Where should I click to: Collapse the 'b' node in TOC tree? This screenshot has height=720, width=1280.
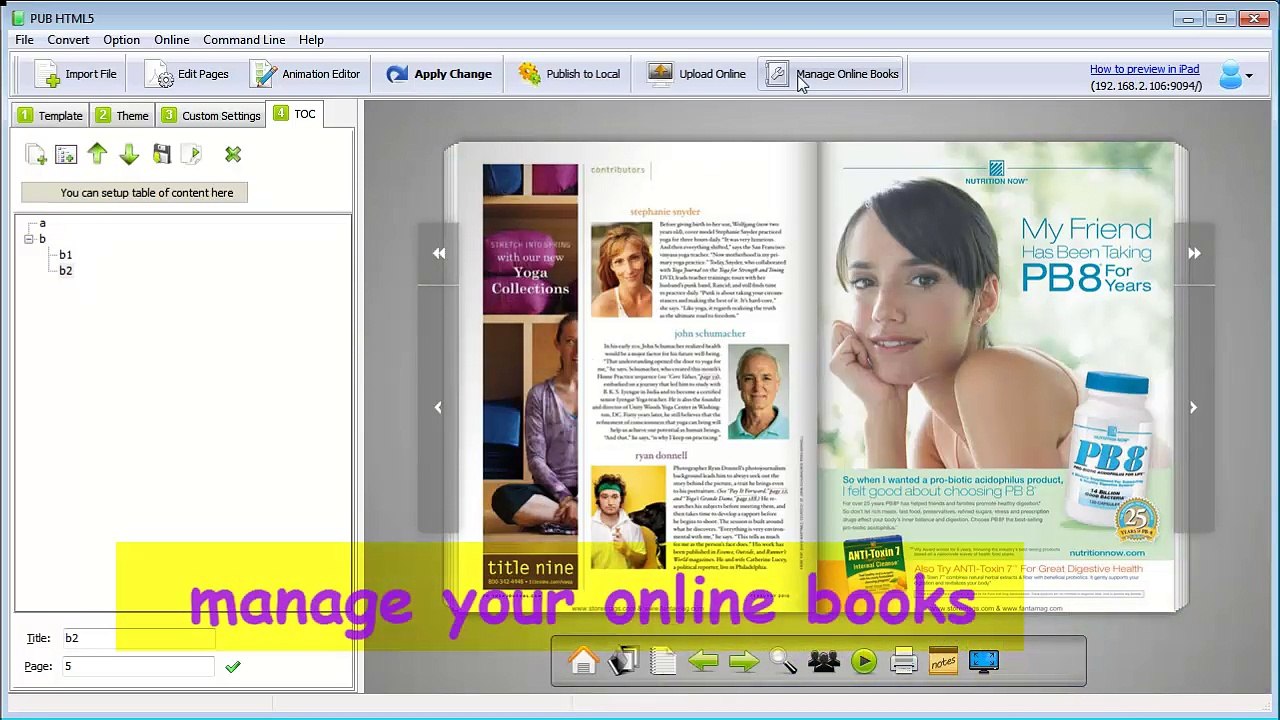pos(28,239)
